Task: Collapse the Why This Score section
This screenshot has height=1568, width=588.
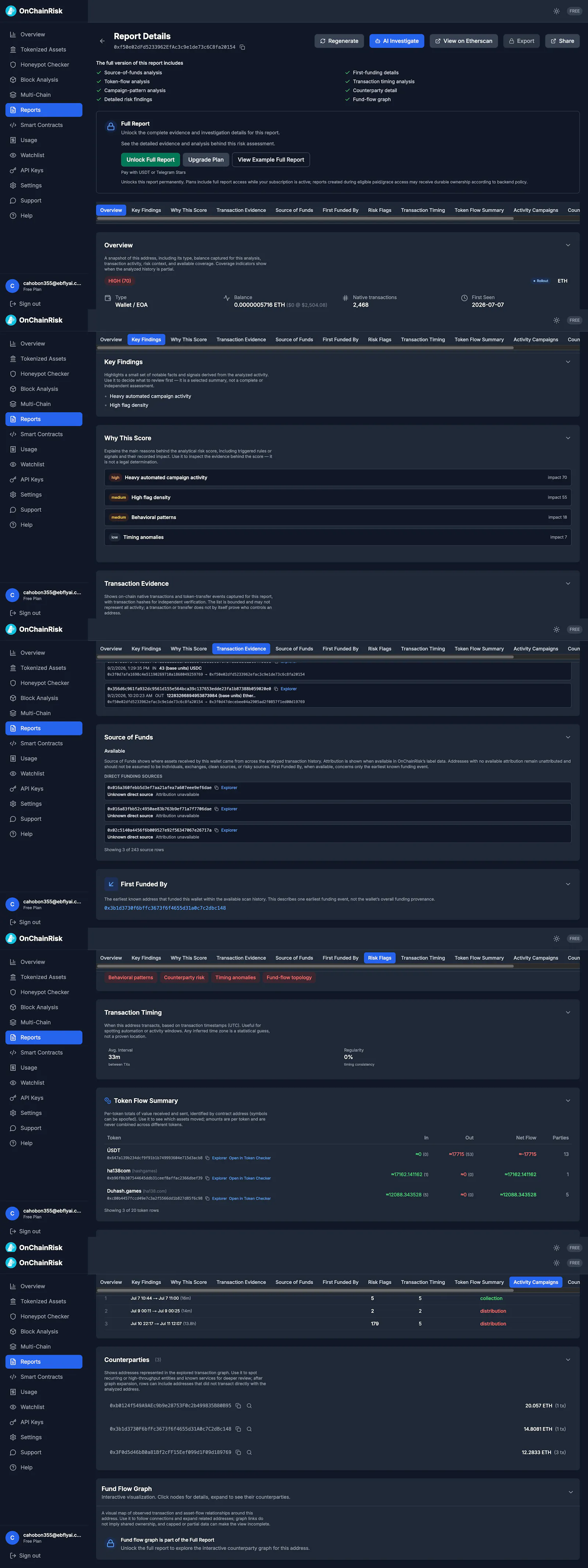Action: point(568,438)
